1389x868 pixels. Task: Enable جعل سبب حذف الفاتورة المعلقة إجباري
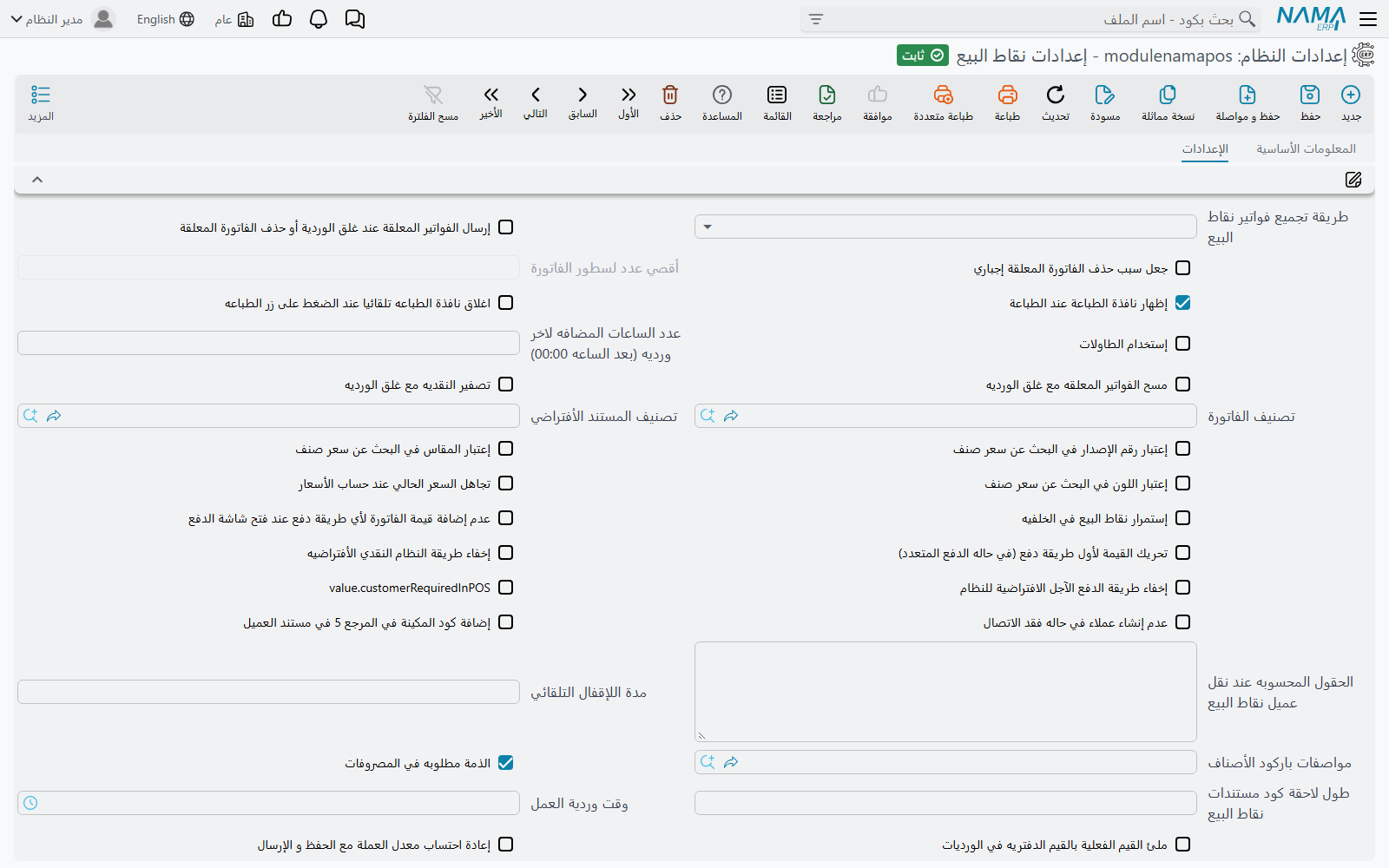pyautogui.click(x=1182, y=268)
